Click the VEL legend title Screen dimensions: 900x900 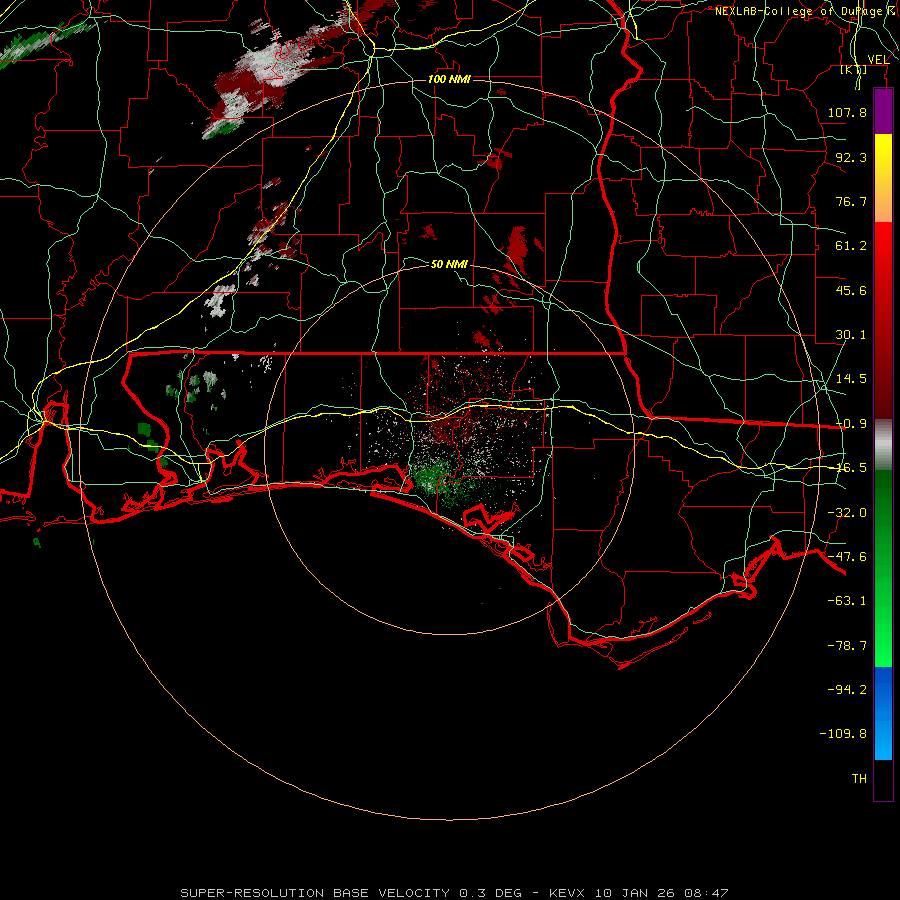[x=878, y=60]
